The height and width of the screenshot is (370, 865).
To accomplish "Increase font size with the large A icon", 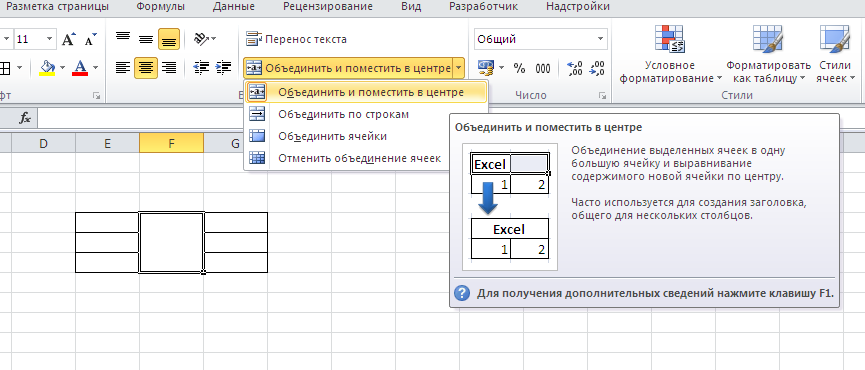I will point(68,40).
